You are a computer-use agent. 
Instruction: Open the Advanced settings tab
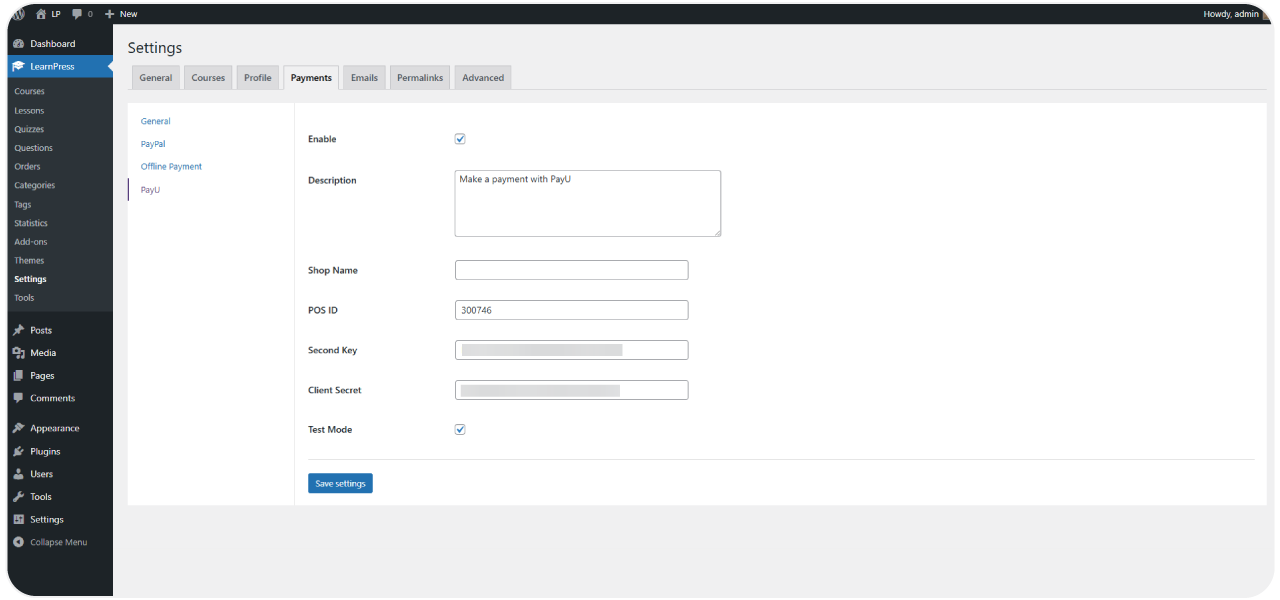coord(483,78)
